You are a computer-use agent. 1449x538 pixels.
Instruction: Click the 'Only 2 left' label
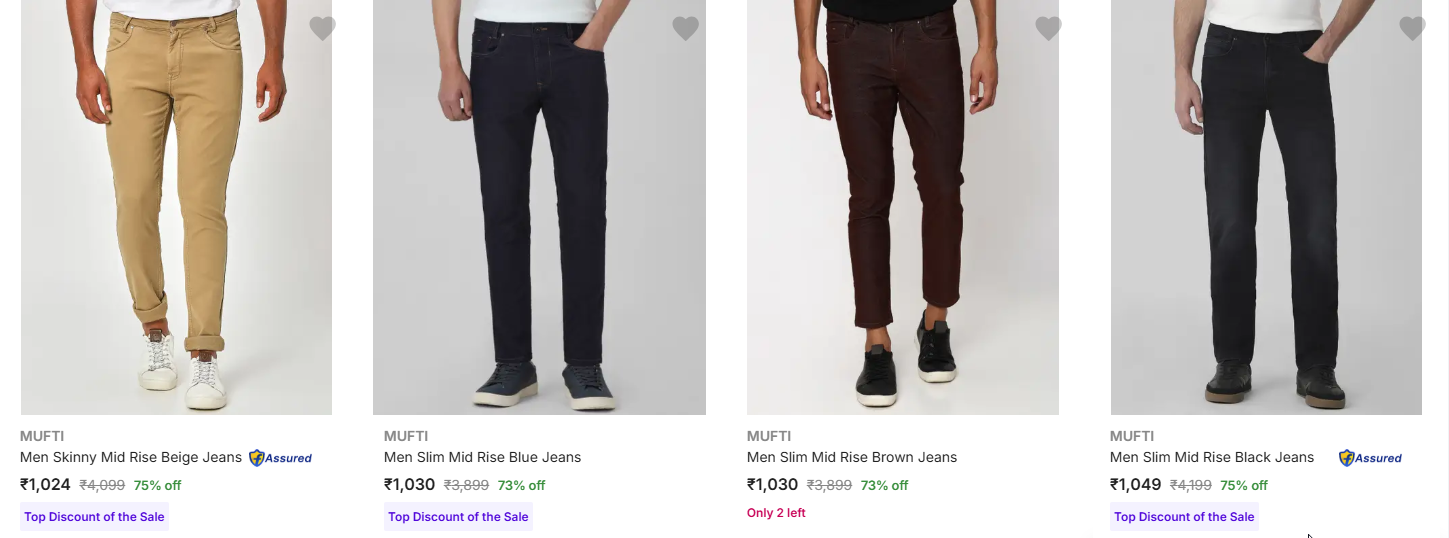(x=776, y=513)
